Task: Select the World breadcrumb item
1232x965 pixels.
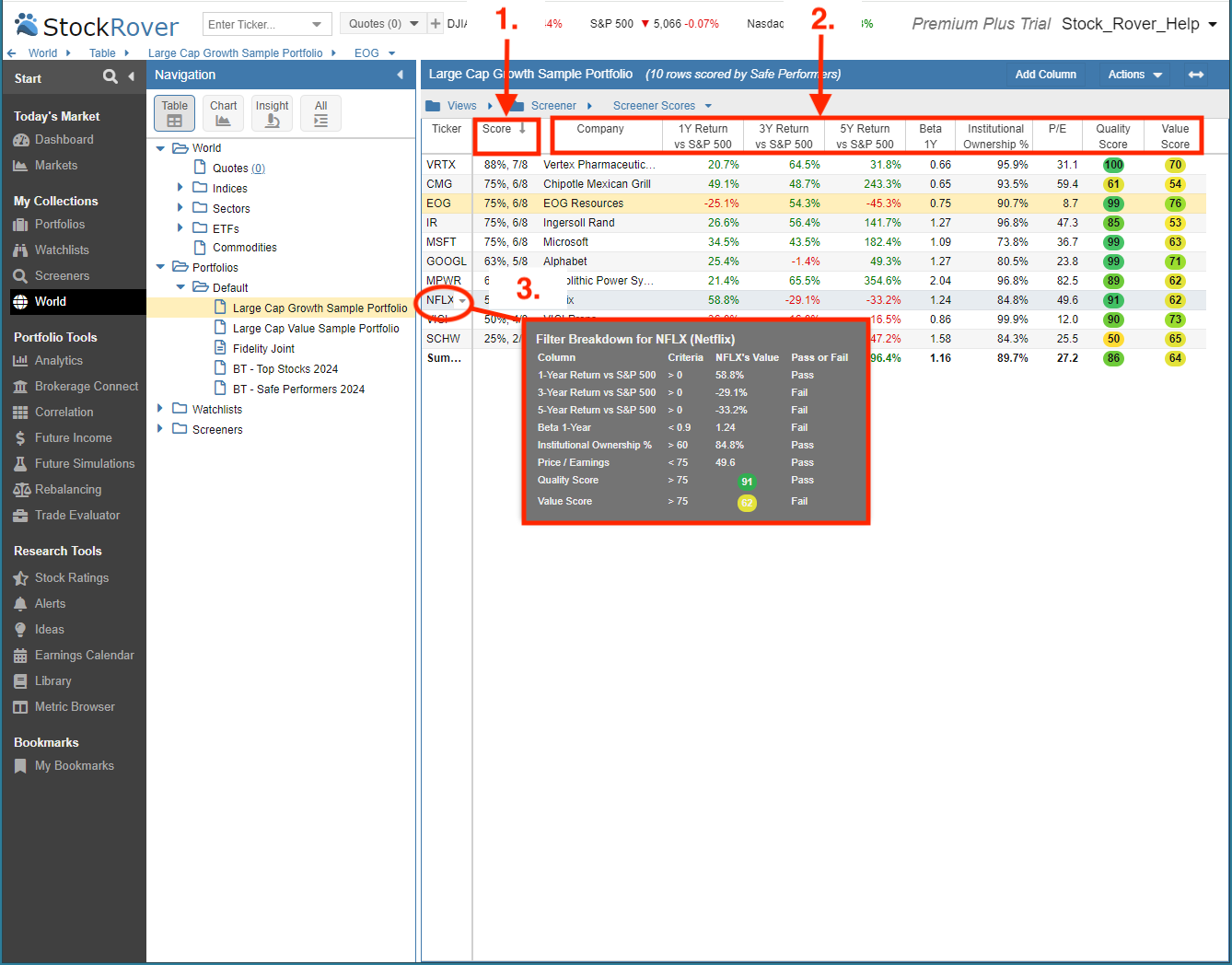Action: (42, 53)
